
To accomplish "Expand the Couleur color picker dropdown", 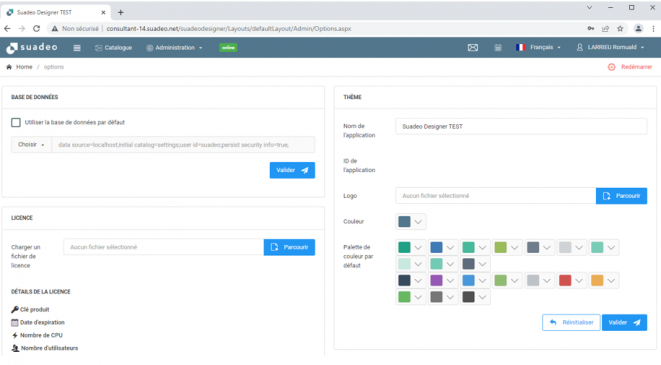I will coord(418,222).
